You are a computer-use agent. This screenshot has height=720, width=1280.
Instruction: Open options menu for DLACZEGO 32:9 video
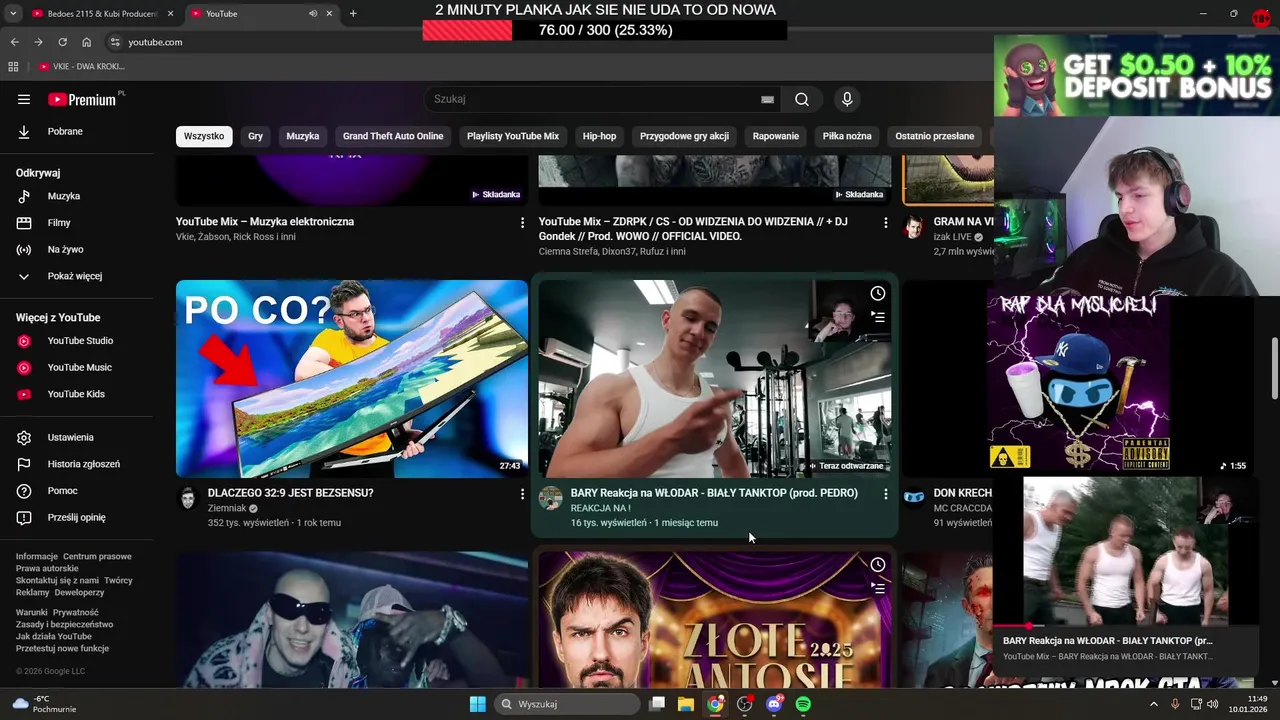tap(522, 494)
